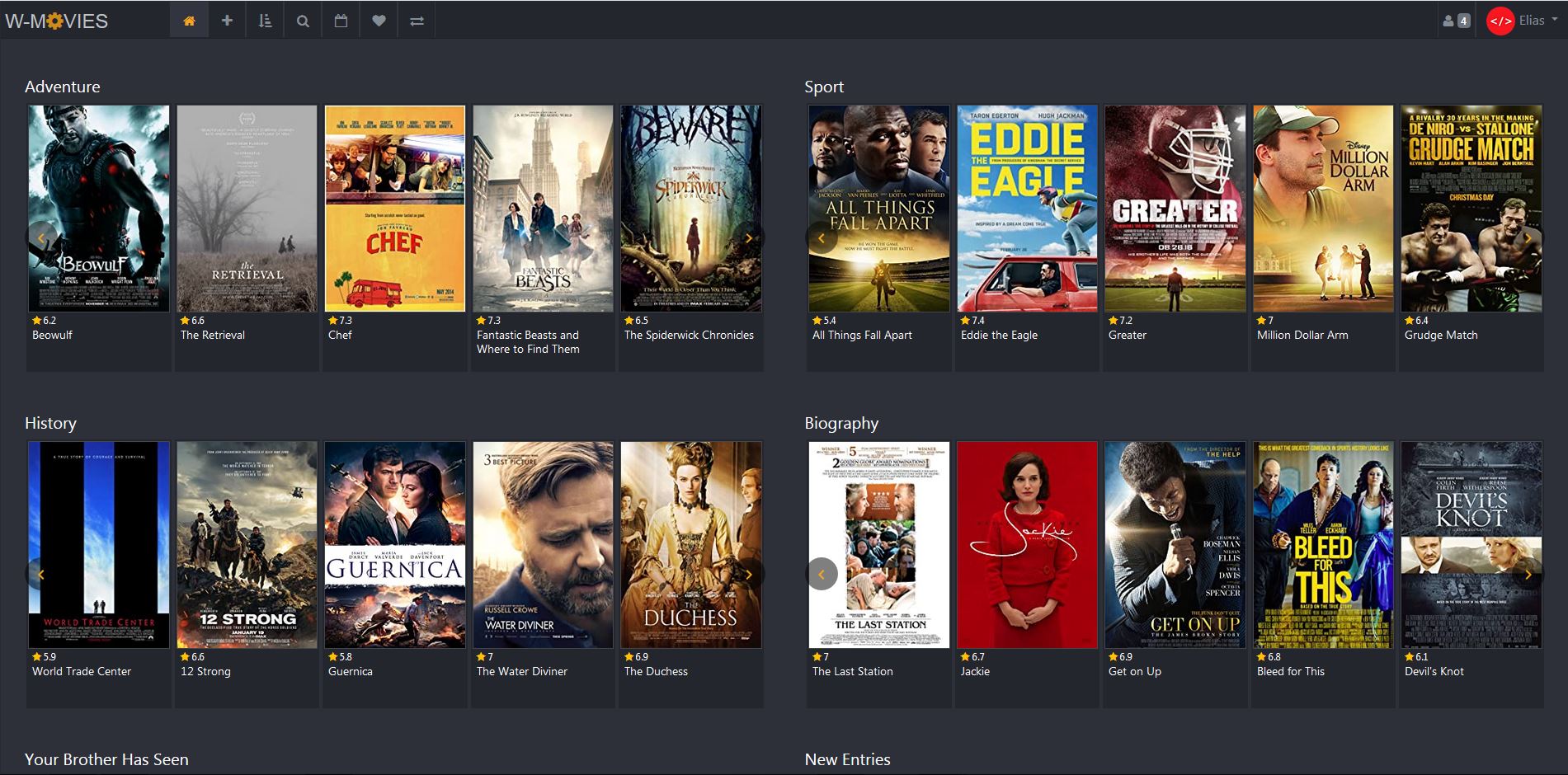Click the W-MOVIES logo

(56, 21)
